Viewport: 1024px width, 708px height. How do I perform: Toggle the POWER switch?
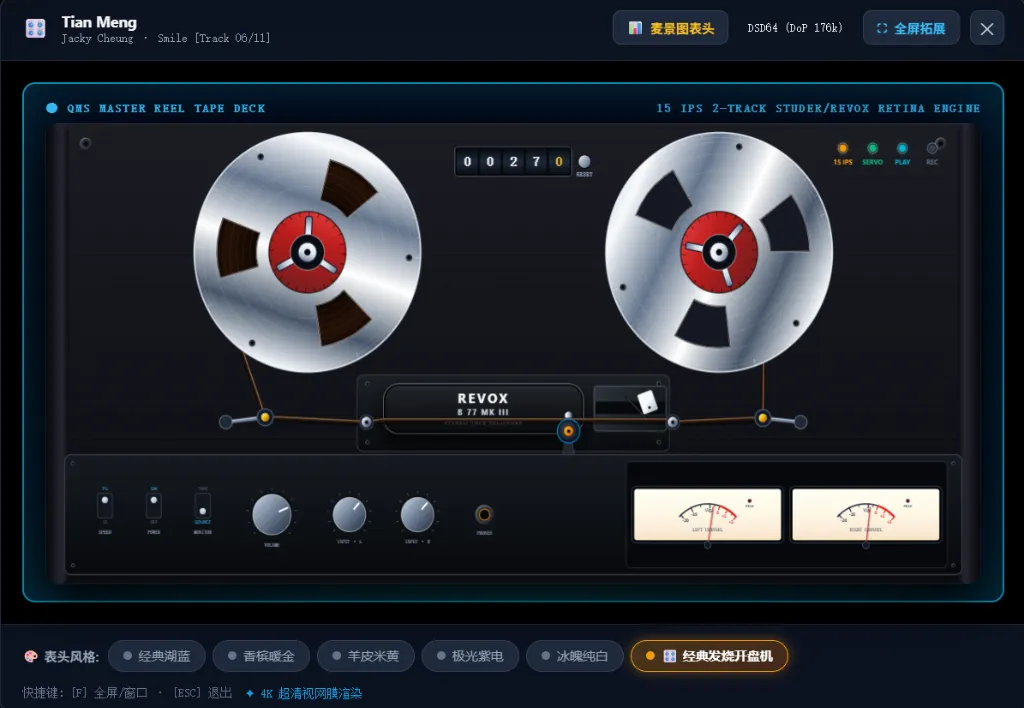pyautogui.click(x=154, y=506)
